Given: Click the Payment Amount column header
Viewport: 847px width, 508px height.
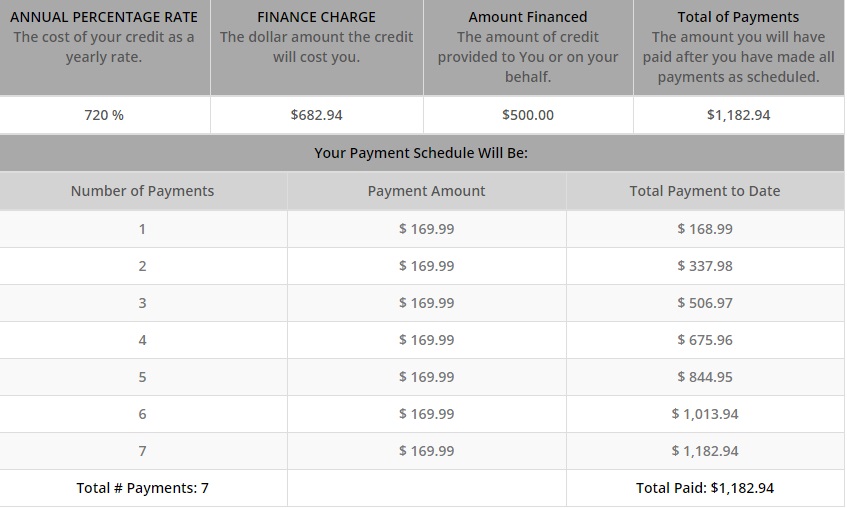Looking at the screenshot, I should pos(426,191).
